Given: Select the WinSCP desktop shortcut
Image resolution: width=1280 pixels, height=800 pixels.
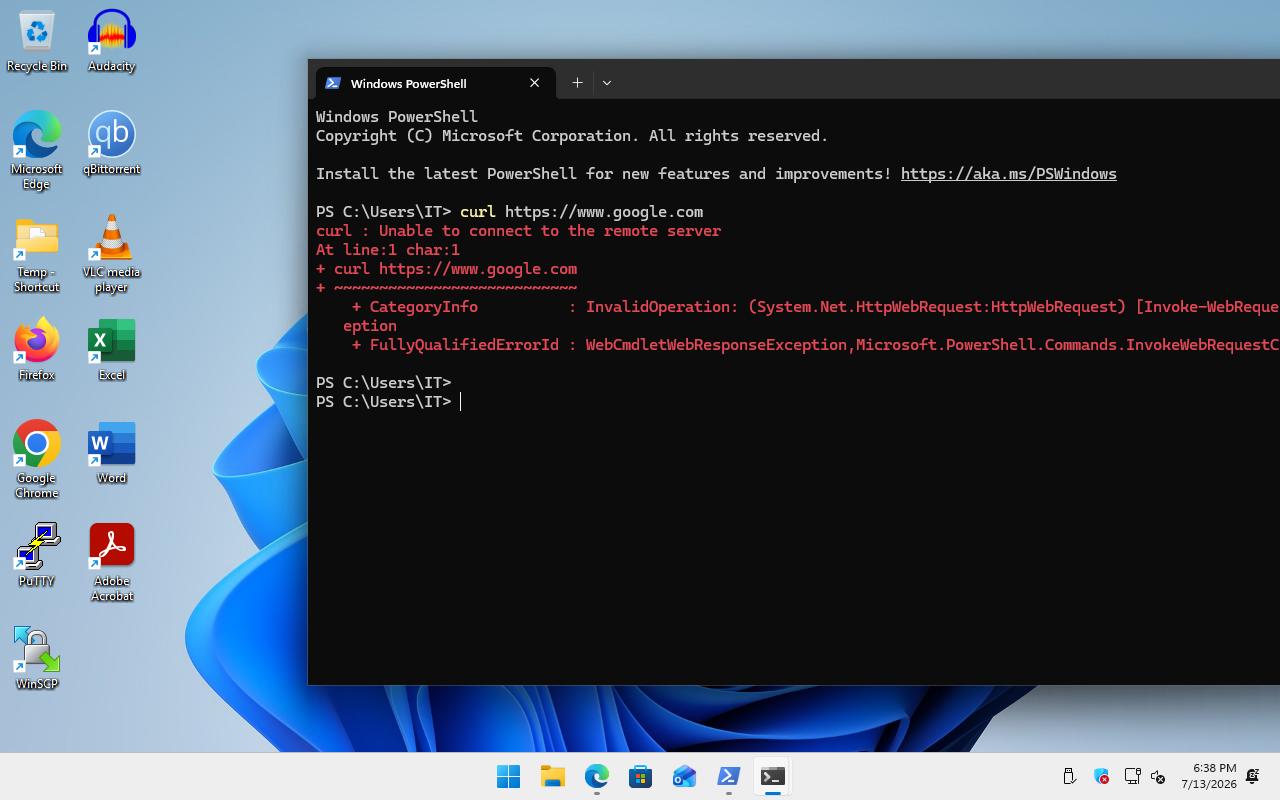Looking at the screenshot, I should (x=37, y=658).
